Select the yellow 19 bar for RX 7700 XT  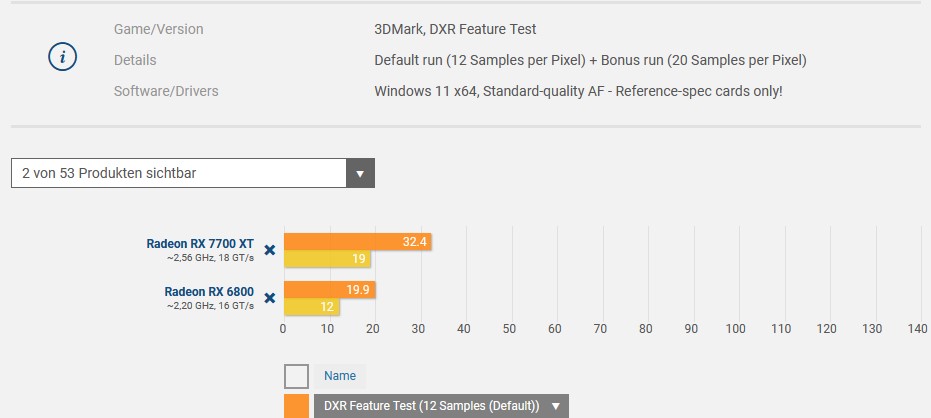pyautogui.click(x=327, y=259)
